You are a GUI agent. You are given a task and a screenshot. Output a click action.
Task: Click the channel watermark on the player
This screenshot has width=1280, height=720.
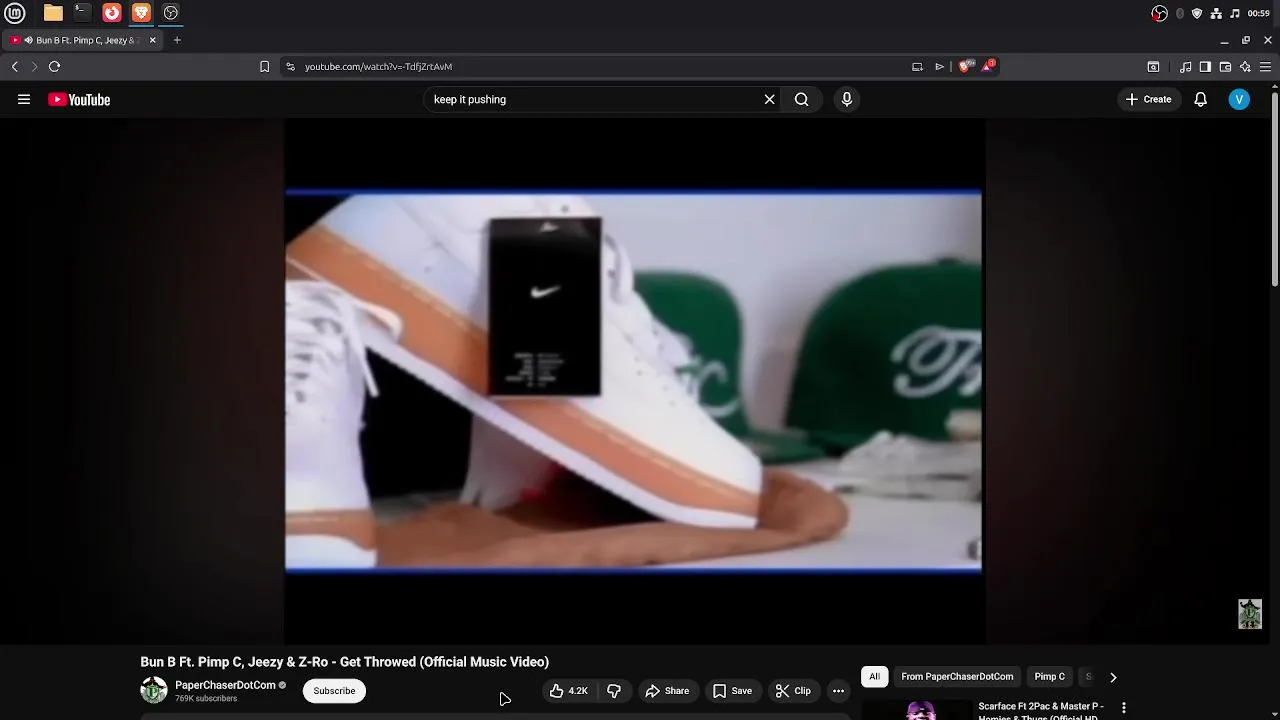(x=1250, y=614)
